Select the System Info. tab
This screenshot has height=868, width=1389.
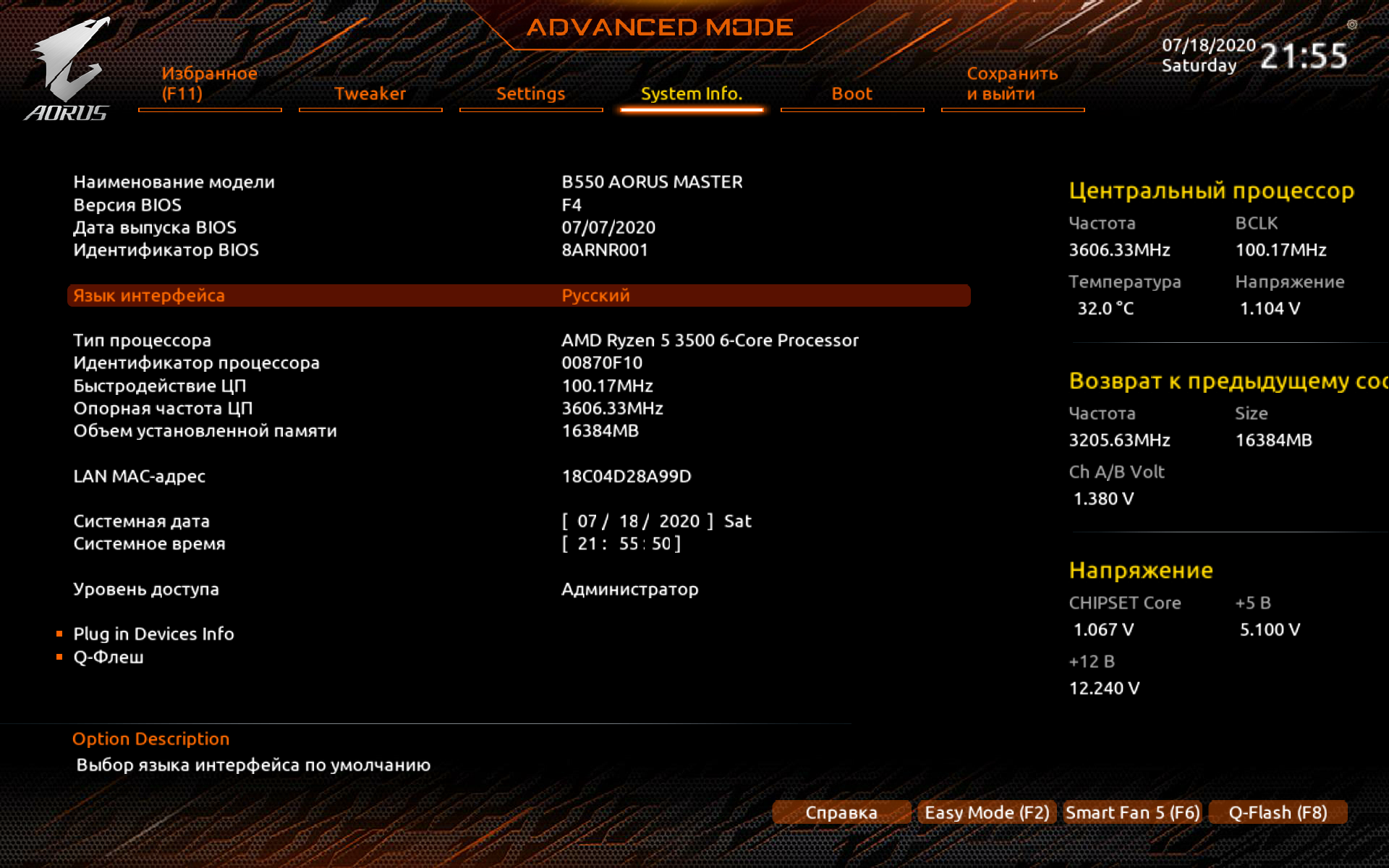(x=691, y=94)
